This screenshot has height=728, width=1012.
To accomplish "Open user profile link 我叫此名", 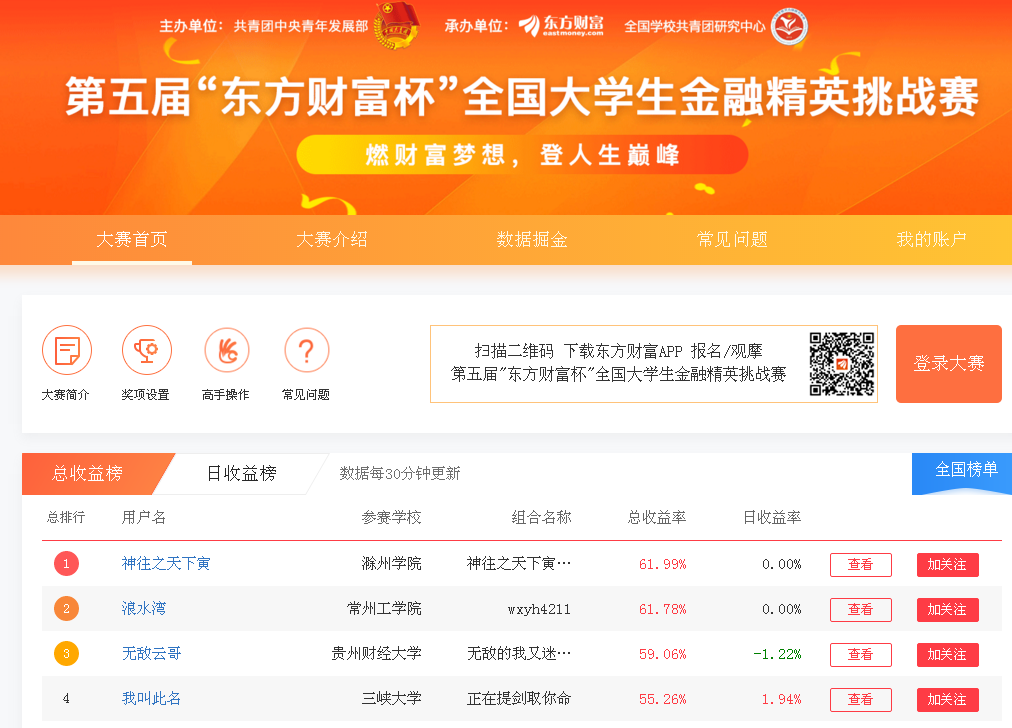I will click(x=152, y=698).
